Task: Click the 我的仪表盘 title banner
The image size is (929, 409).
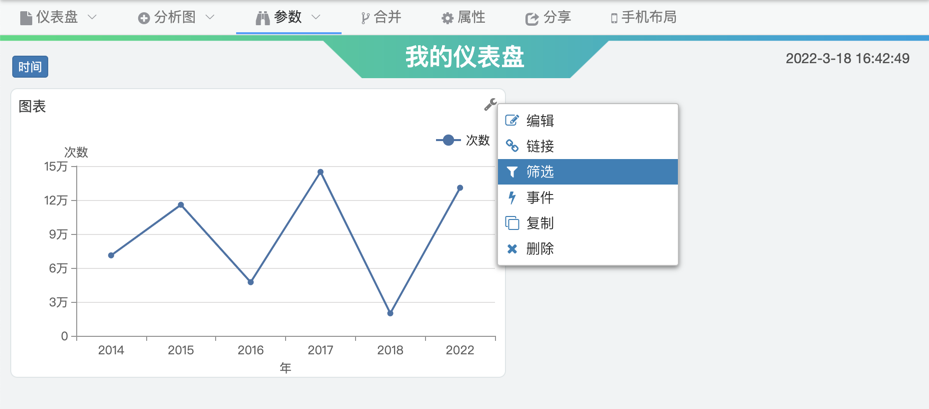Action: click(x=465, y=57)
